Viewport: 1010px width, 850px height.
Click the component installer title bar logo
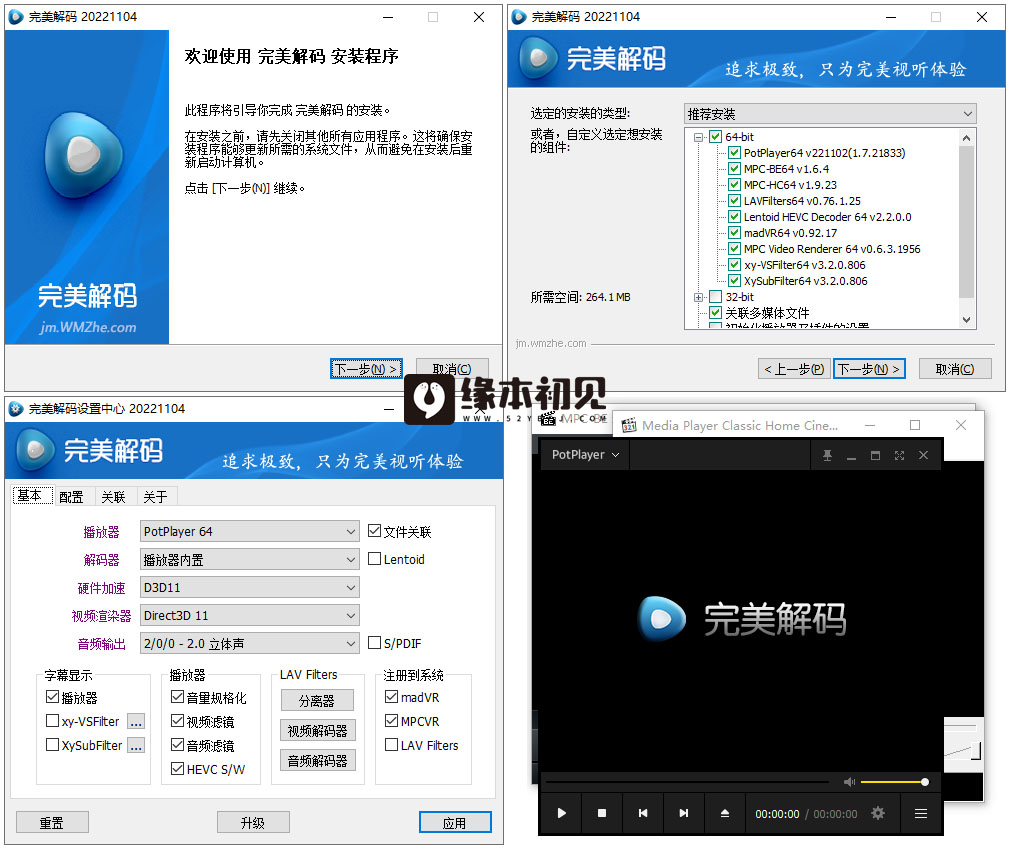coord(519,17)
